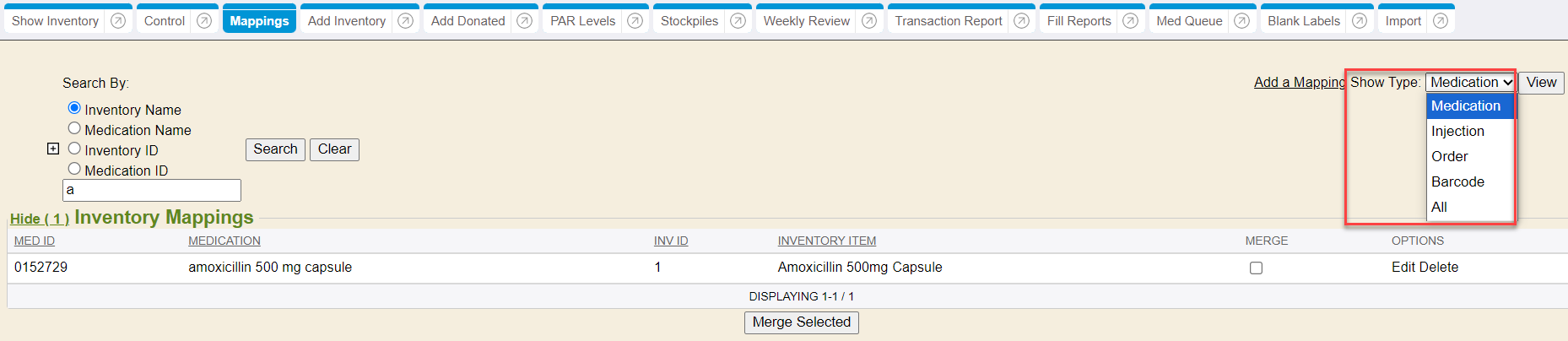Open the Add Donated tab
The height and width of the screenshot is (341, 1568).
point(468,21)
